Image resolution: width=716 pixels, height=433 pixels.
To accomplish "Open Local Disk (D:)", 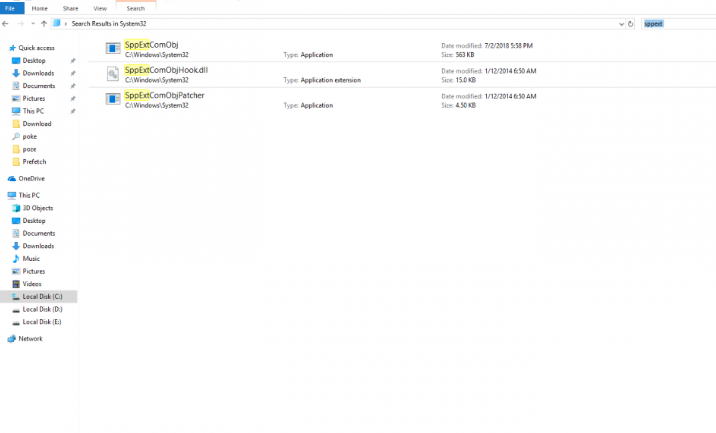I will click(x=42, y=309).
